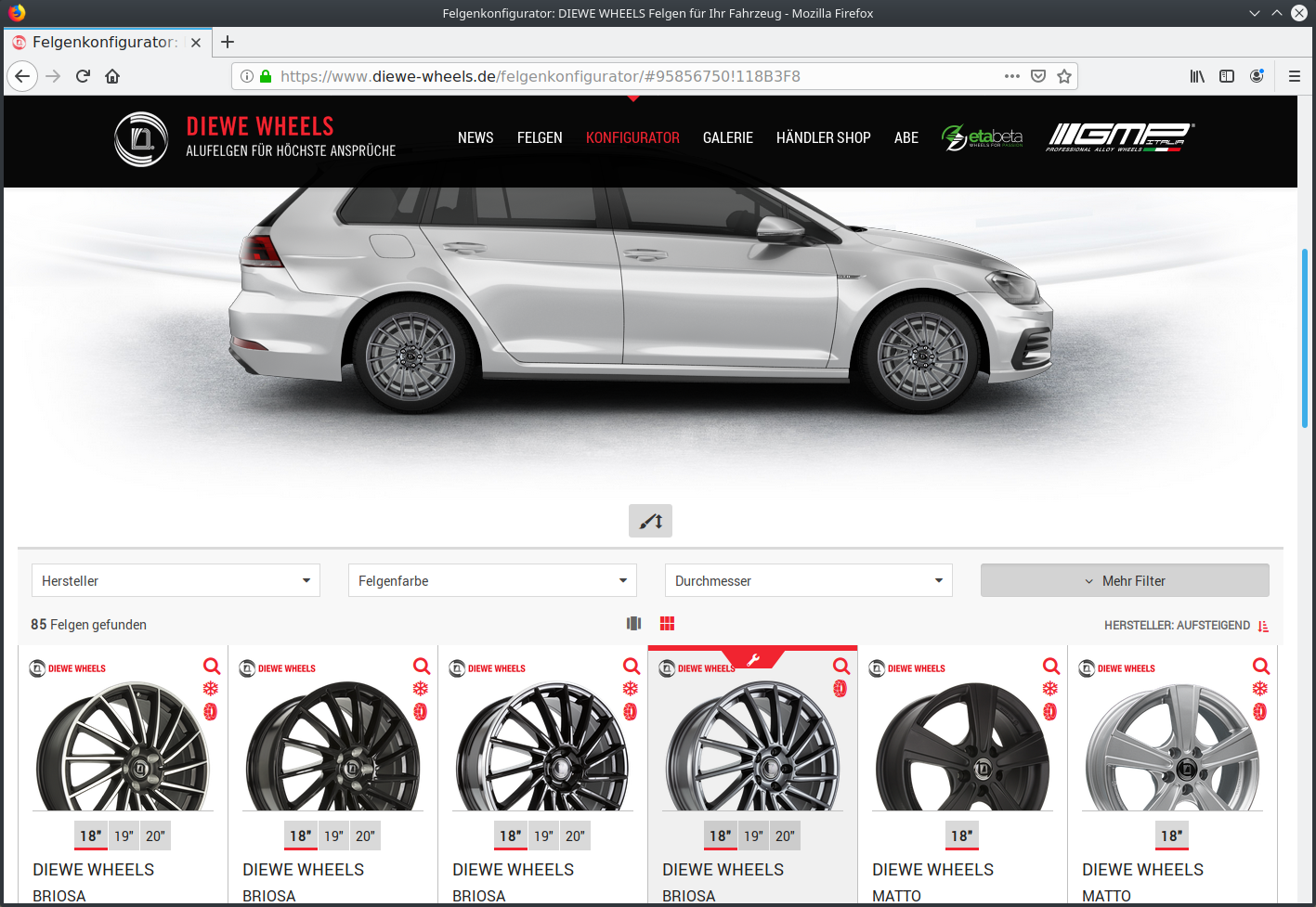Select 18" on the selected grey BRIOSA
Image resolution: width=1316 pixels, height=907 pixels.
click(721, 836)
